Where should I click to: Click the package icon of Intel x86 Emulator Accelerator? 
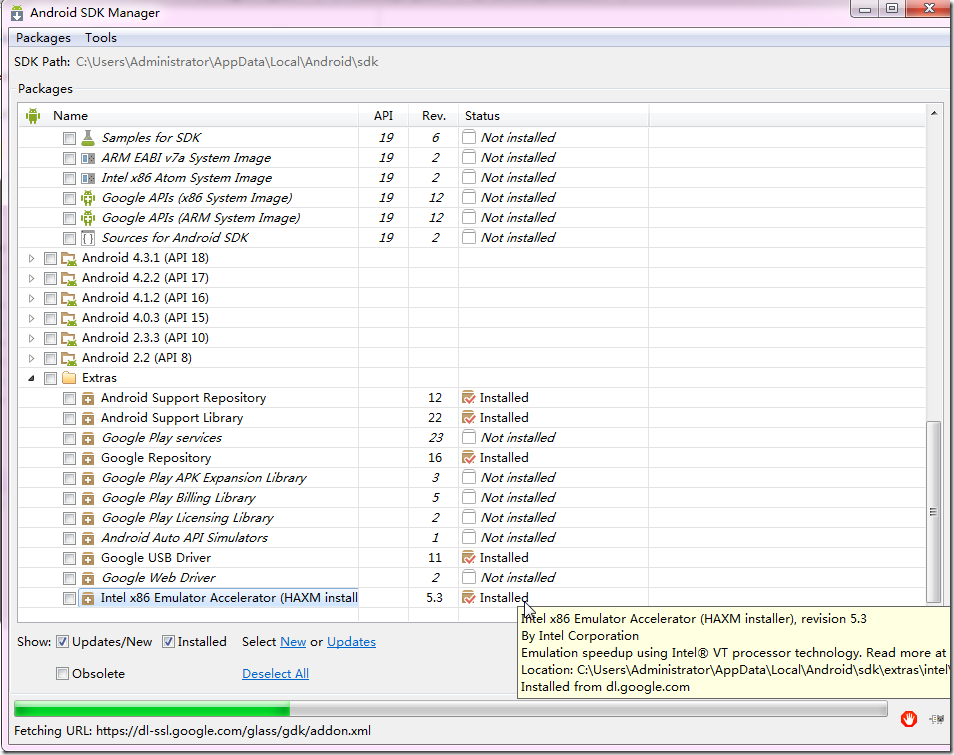(x=88, y=599)
